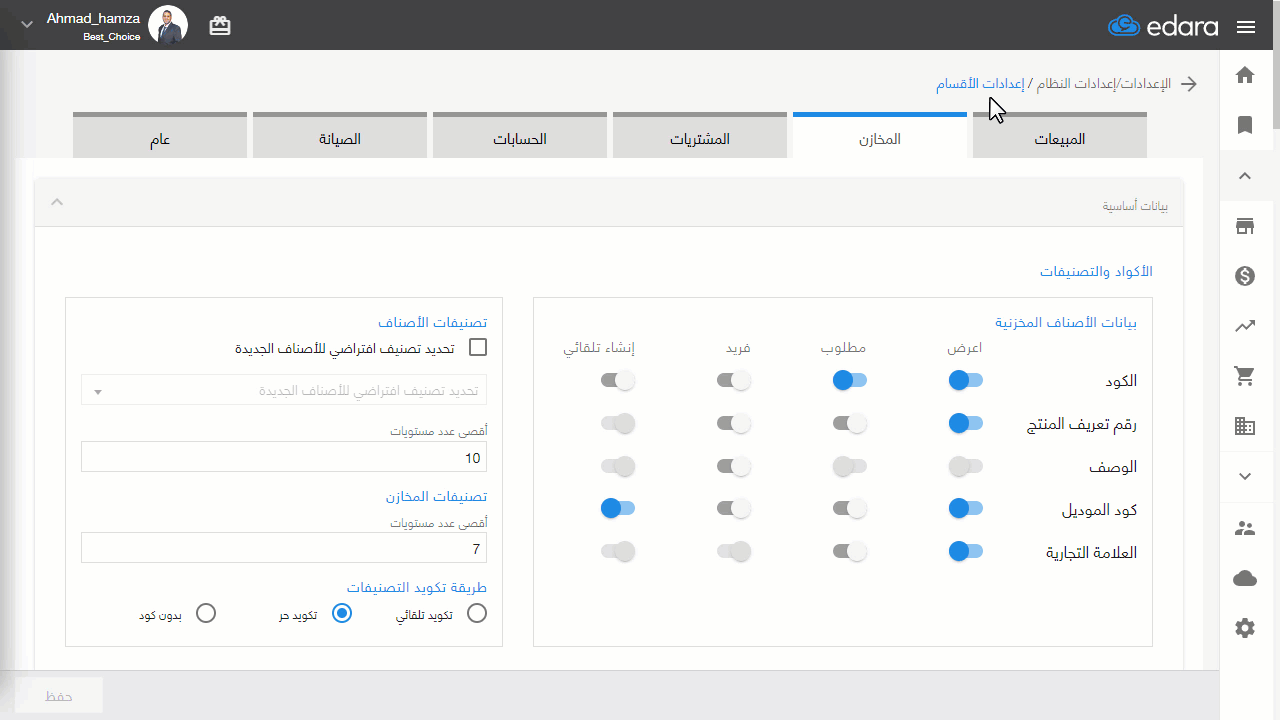Select the بدون كود radio option
The height and width of the screenshot is (720, 1280).
[x=206, y=613]
